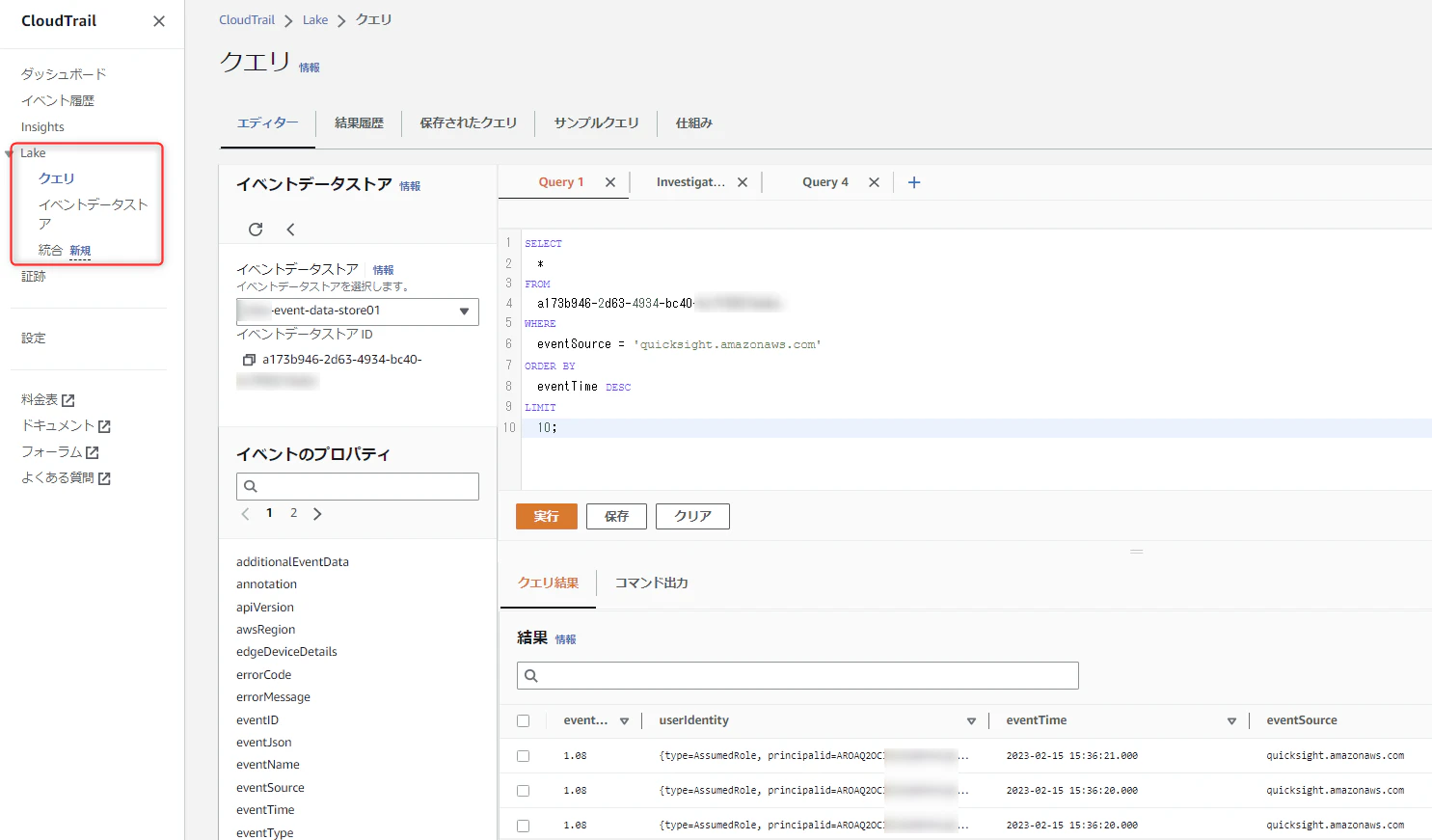Image resolution: width=1432 pixels, height=840 pixels.
Task: Open the ダッシュボード navigation link
Action: pos(64,74)
